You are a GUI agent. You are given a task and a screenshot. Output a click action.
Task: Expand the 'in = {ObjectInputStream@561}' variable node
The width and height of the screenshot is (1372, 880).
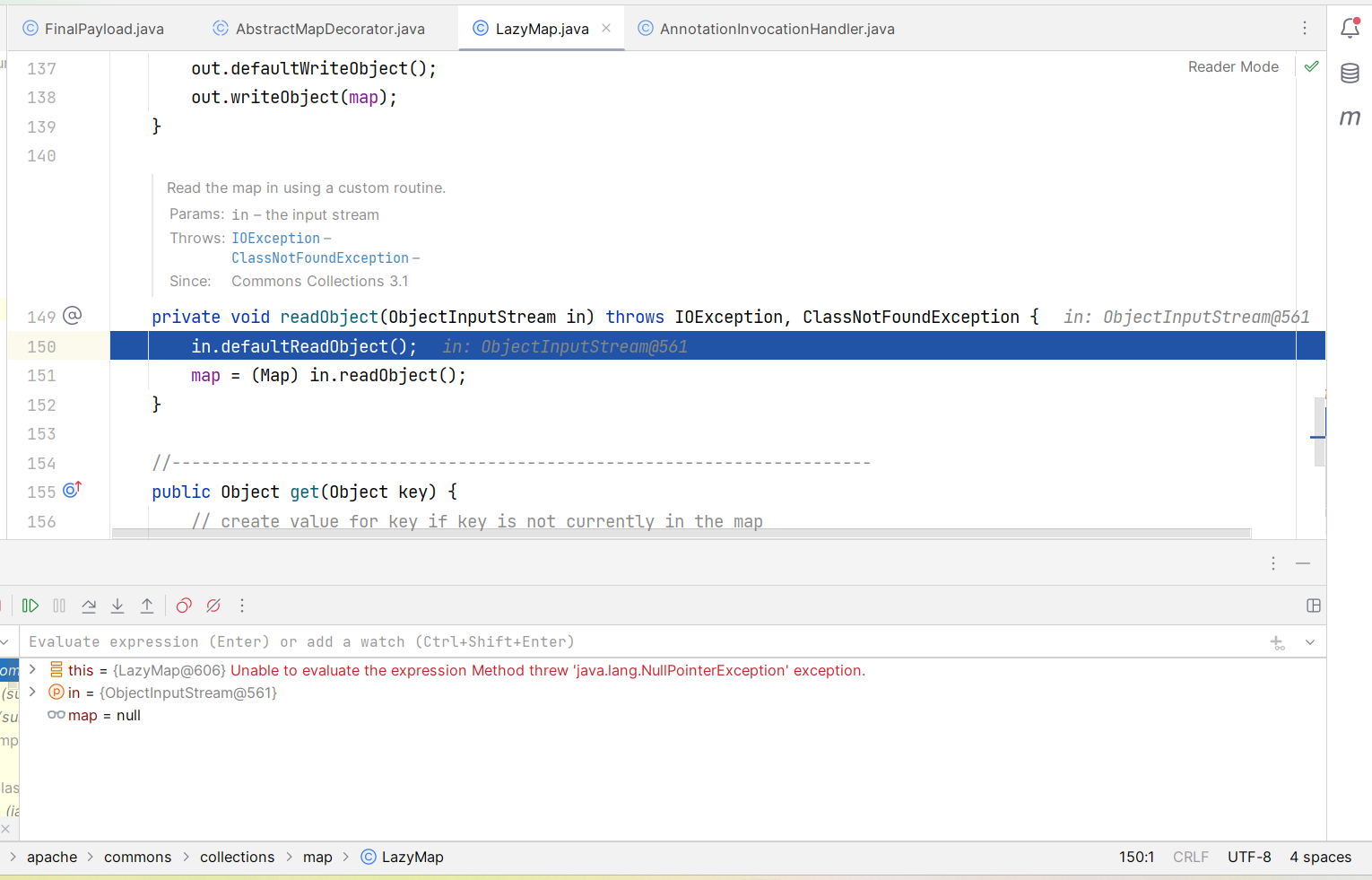tap(32, 692)
